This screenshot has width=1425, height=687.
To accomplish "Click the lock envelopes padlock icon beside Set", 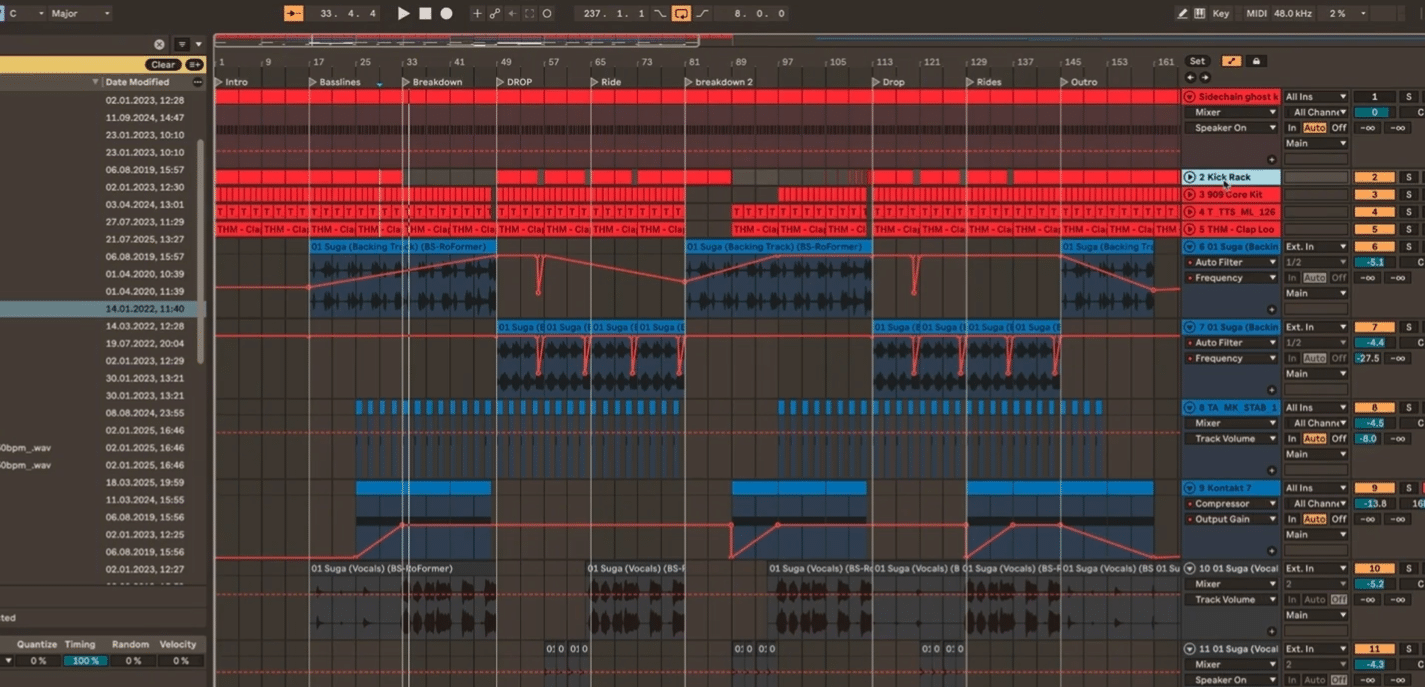I will click(1256, 61).
